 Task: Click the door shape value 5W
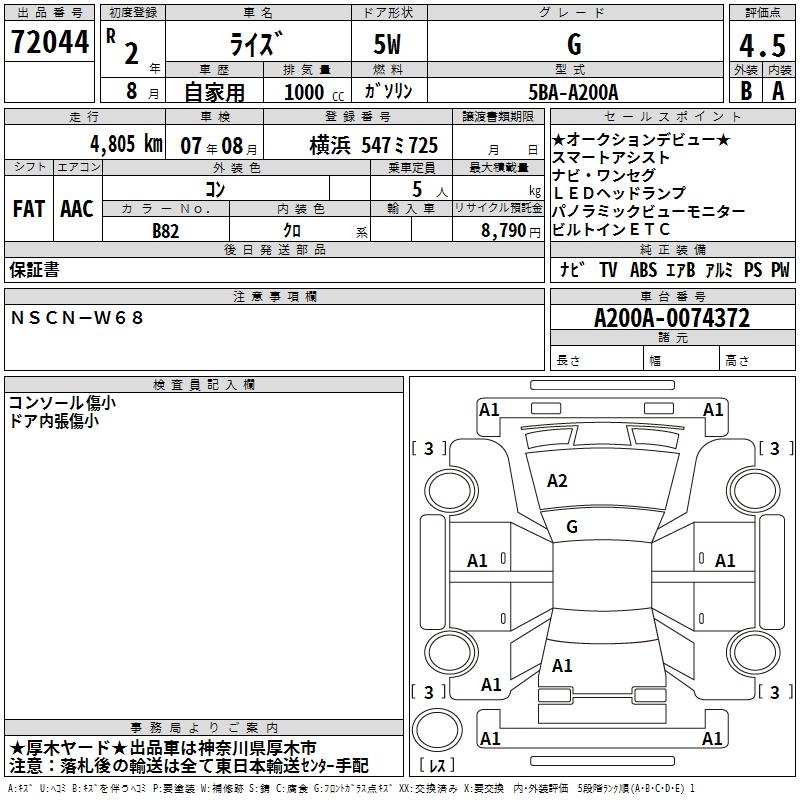388,44
